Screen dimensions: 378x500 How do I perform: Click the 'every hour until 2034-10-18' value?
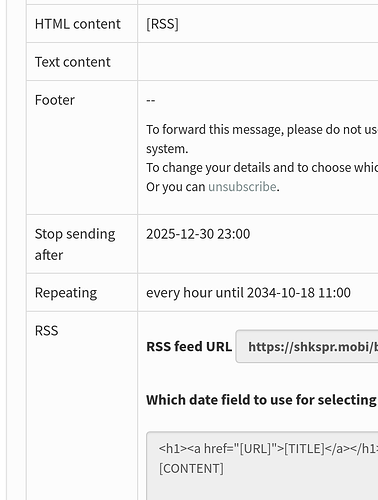tap(248, 293)
